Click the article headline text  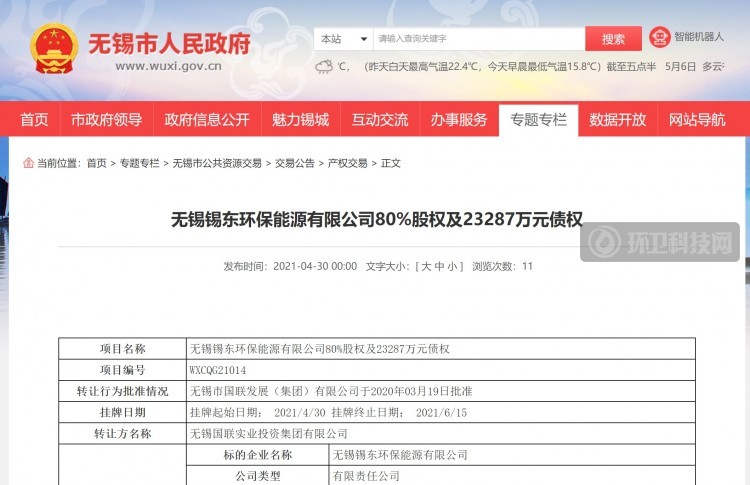(x=377, y=220)
